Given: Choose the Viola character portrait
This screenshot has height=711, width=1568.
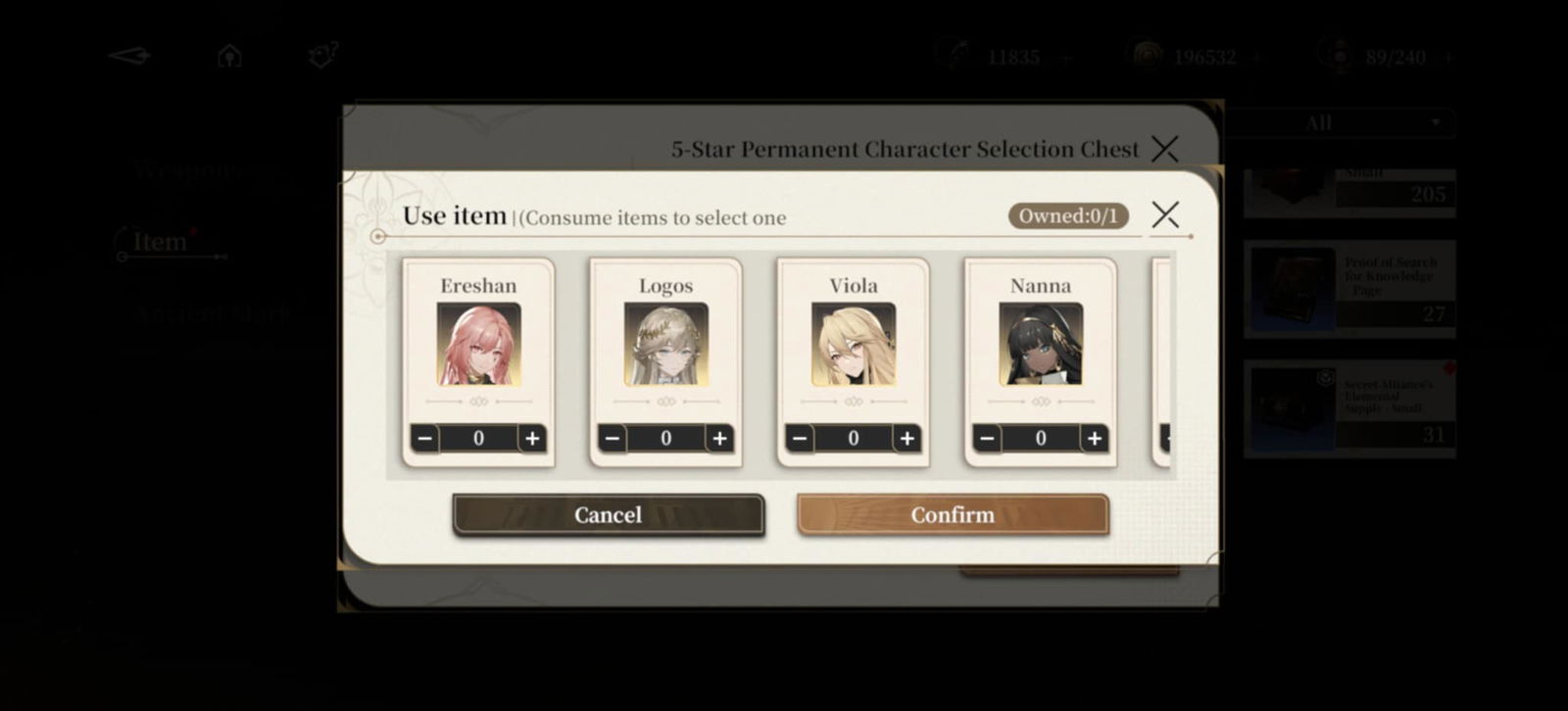Looking at the screenshot, I should pos(854,344).
